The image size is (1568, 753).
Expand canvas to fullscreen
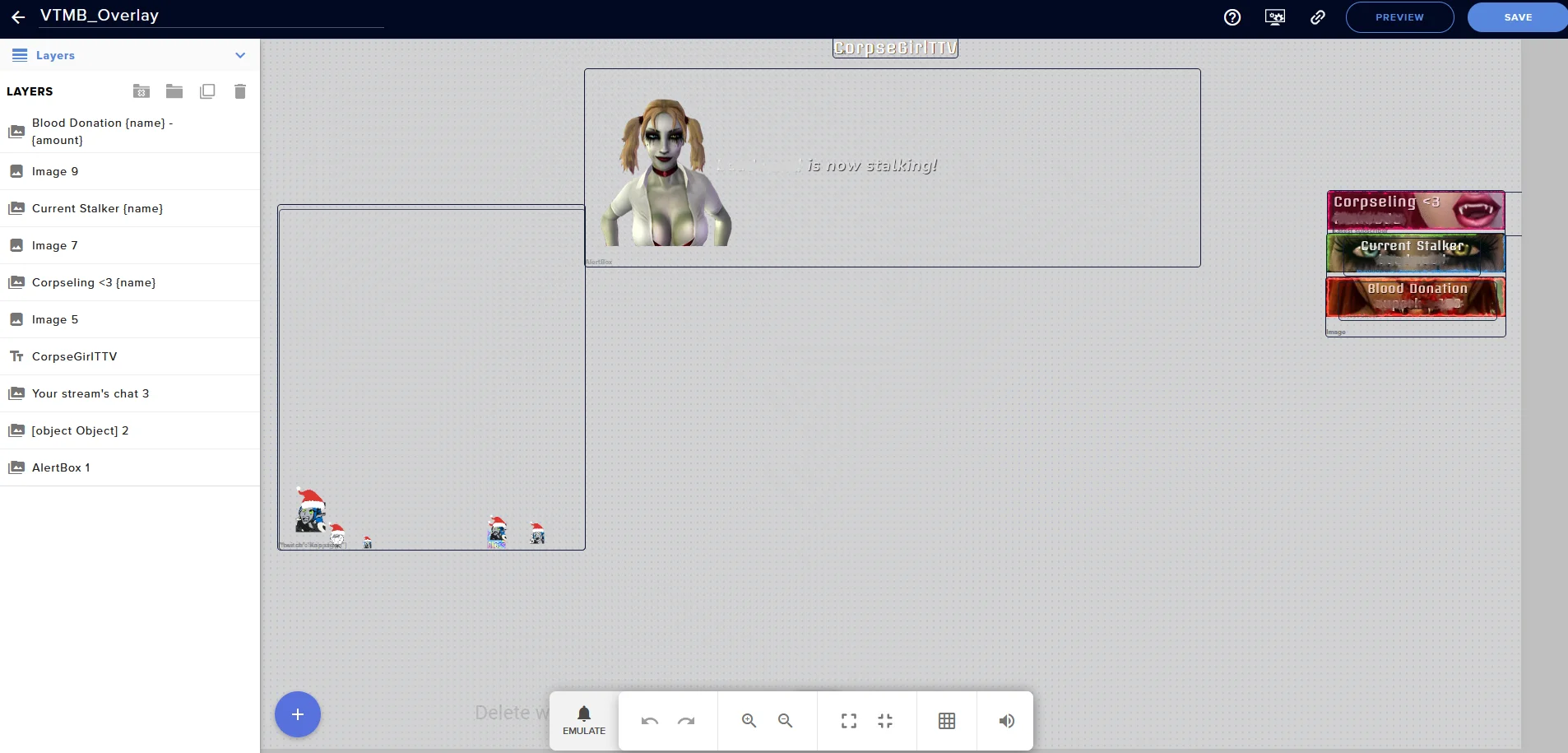tap(849, 721)
